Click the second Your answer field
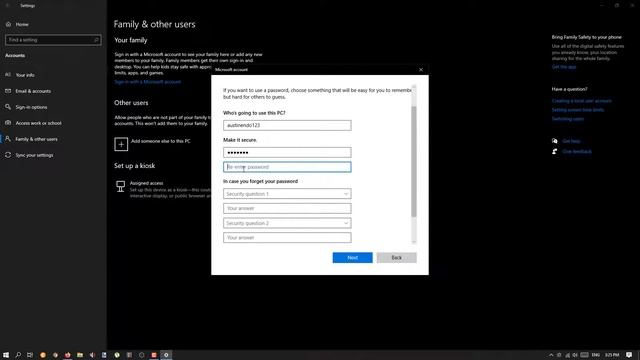The image size is (640, 360). point(287,238)
